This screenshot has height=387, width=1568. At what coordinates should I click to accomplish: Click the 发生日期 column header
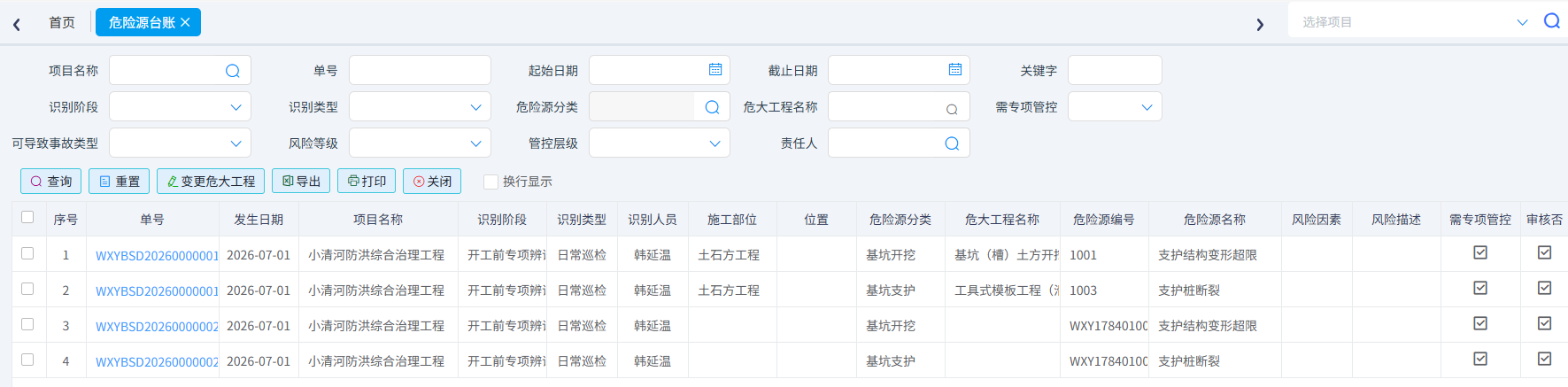tap(259, 220)
